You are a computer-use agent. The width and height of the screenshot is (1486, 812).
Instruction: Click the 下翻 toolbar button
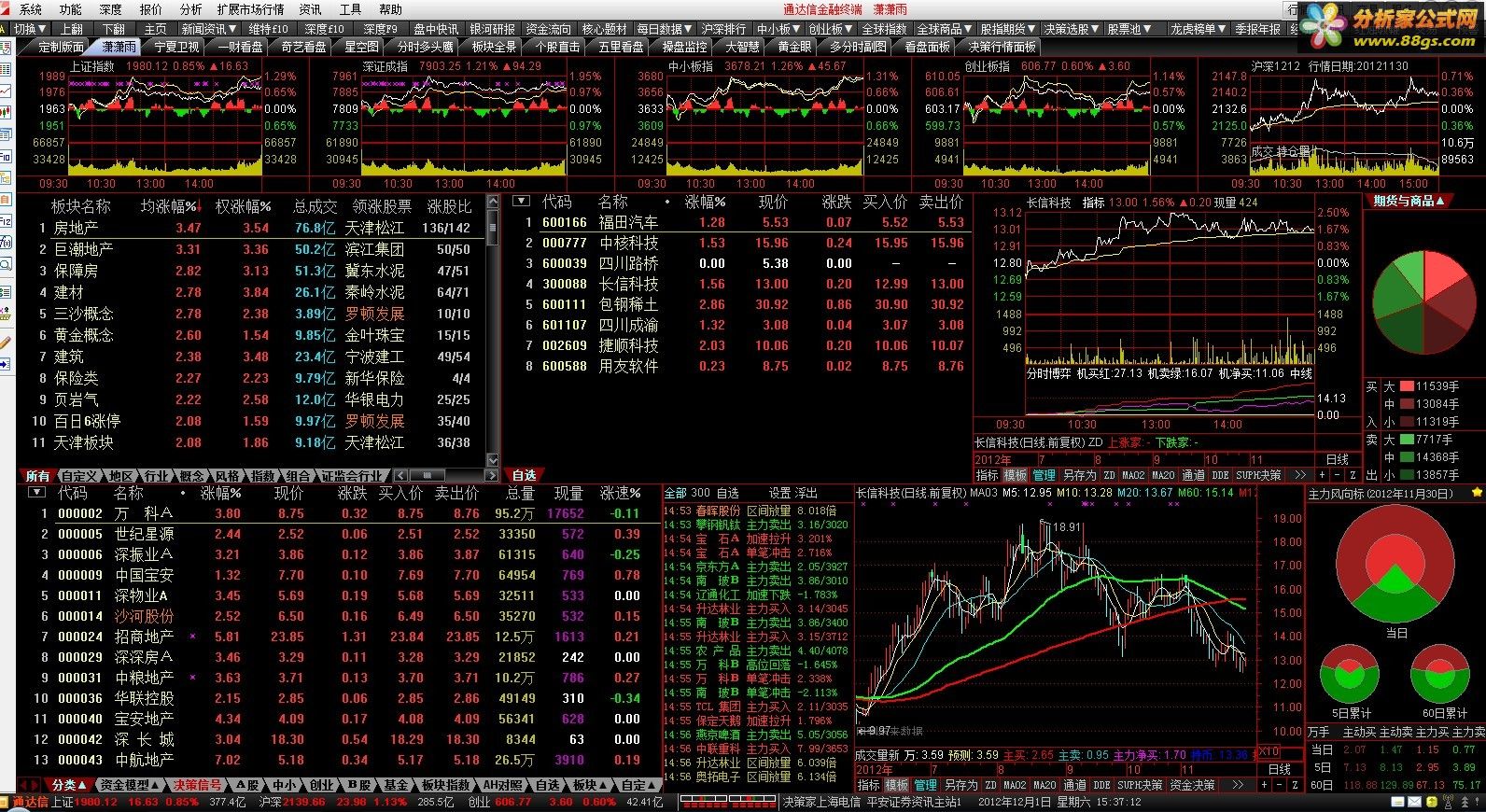pos(114,29)
